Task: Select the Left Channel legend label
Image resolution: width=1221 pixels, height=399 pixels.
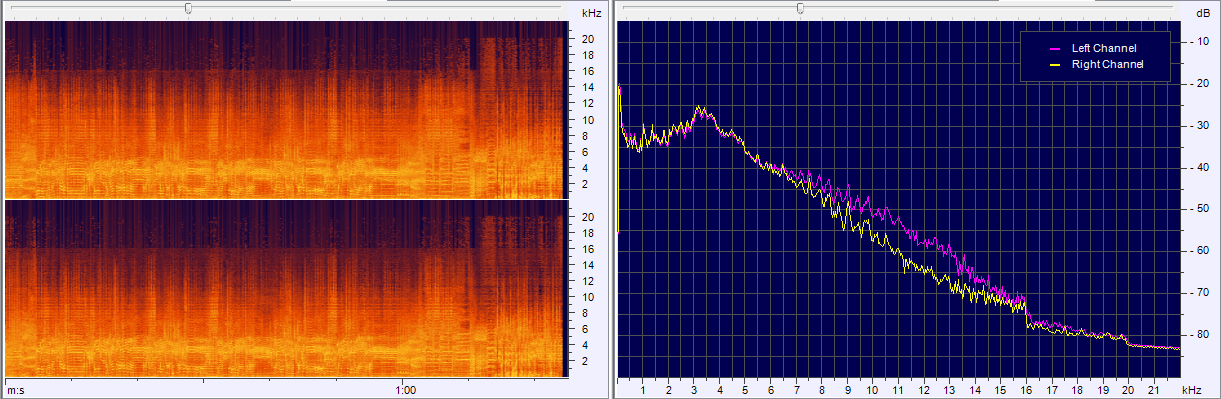Action: 1104,48
